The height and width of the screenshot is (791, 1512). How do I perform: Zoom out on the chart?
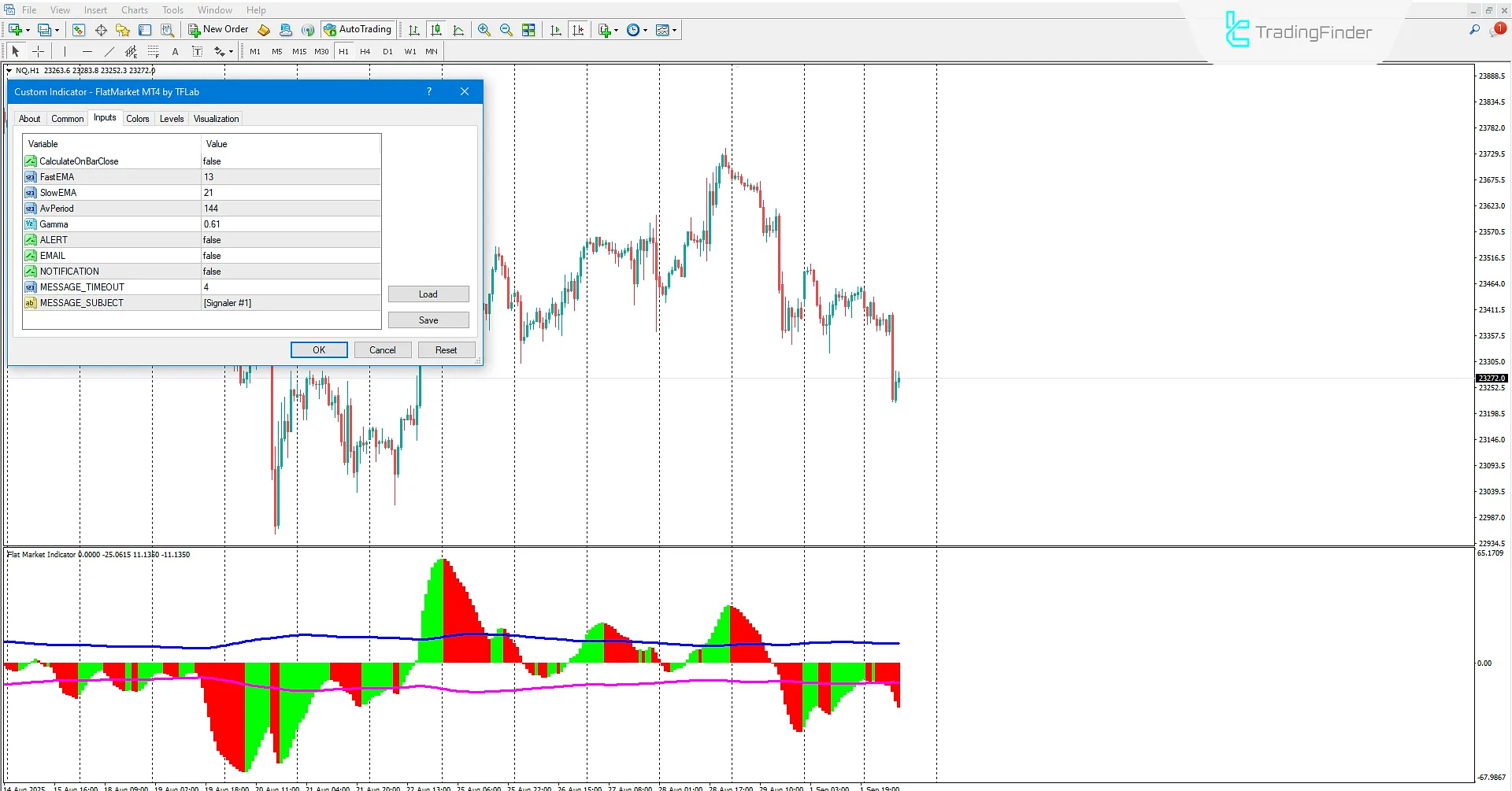[x=506, y=30]
